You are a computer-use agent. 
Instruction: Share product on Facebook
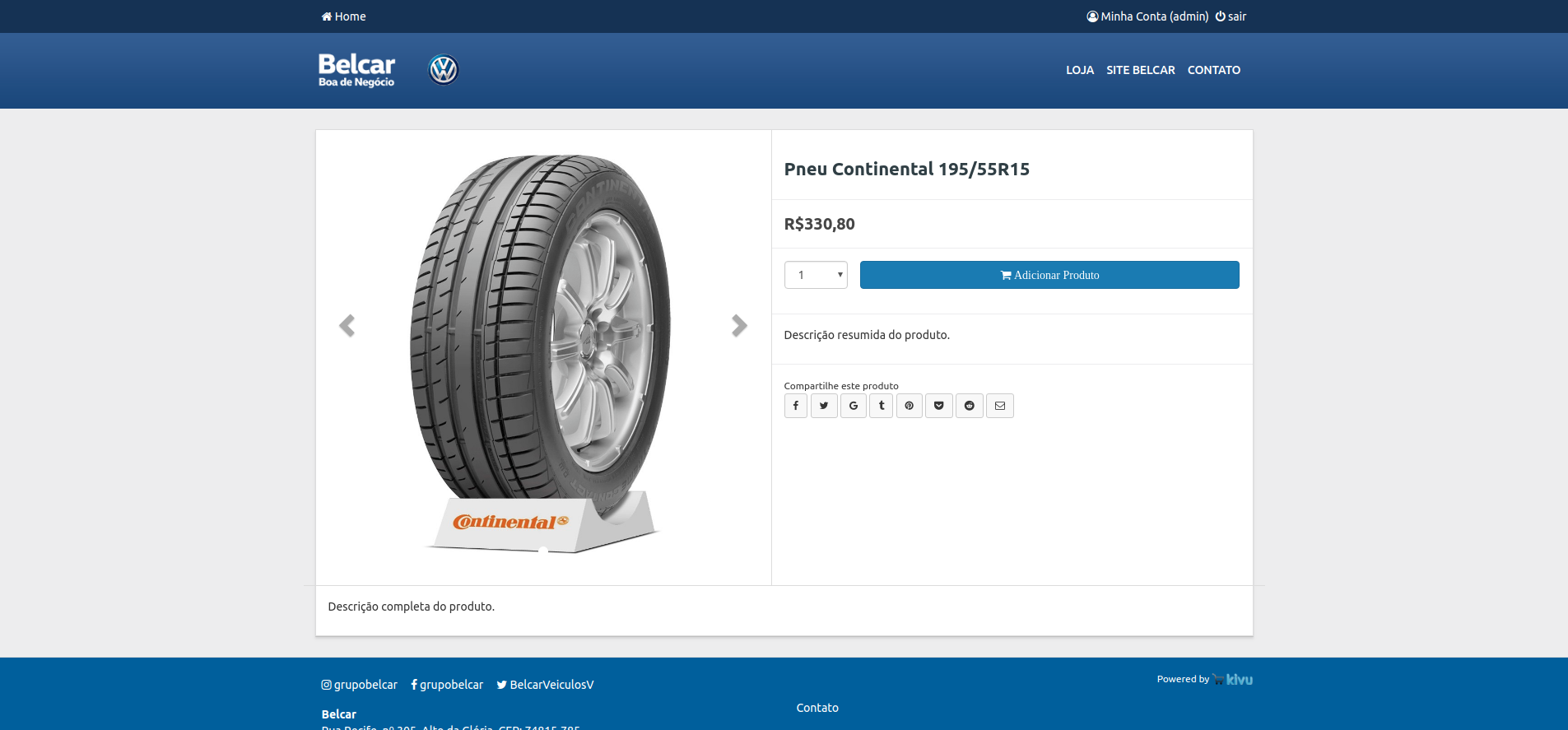pyautogui.click(x=795, y=406)
